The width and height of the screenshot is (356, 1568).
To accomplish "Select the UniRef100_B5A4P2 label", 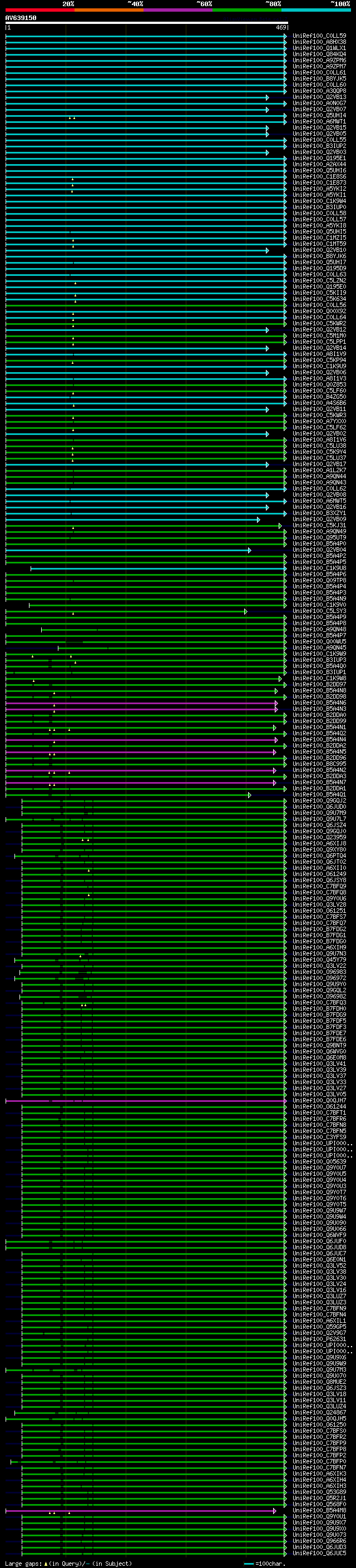I will [x=319, y=556].
